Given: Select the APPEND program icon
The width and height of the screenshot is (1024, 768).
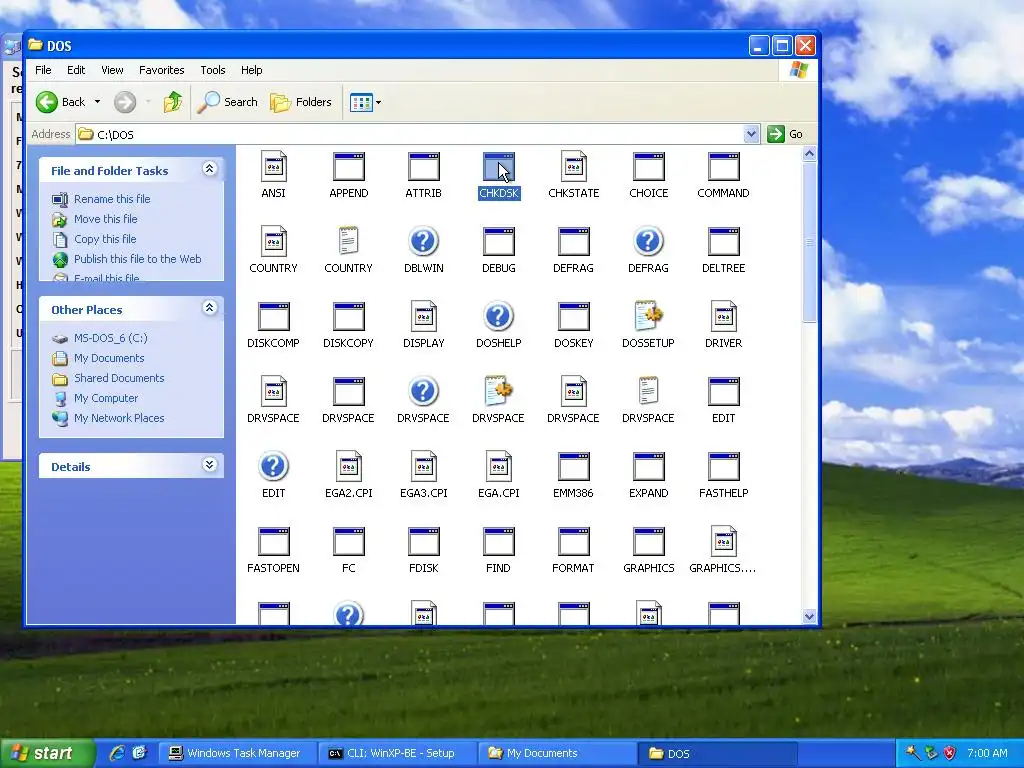Looking at the screenshot, I should [x=348, y=167].
